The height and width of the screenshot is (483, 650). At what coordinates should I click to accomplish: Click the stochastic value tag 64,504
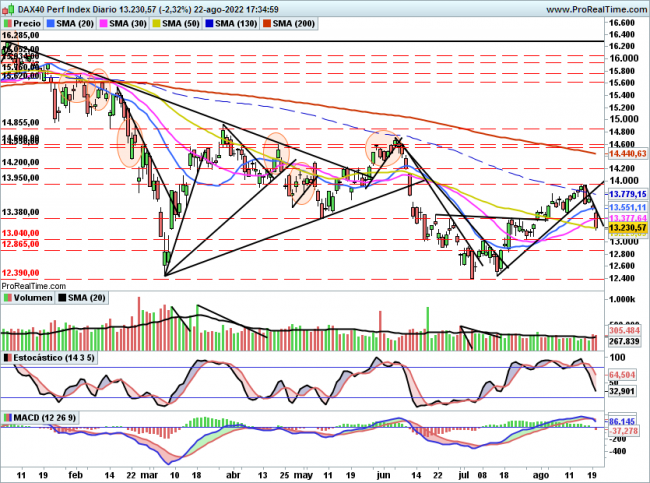(627, 373)
